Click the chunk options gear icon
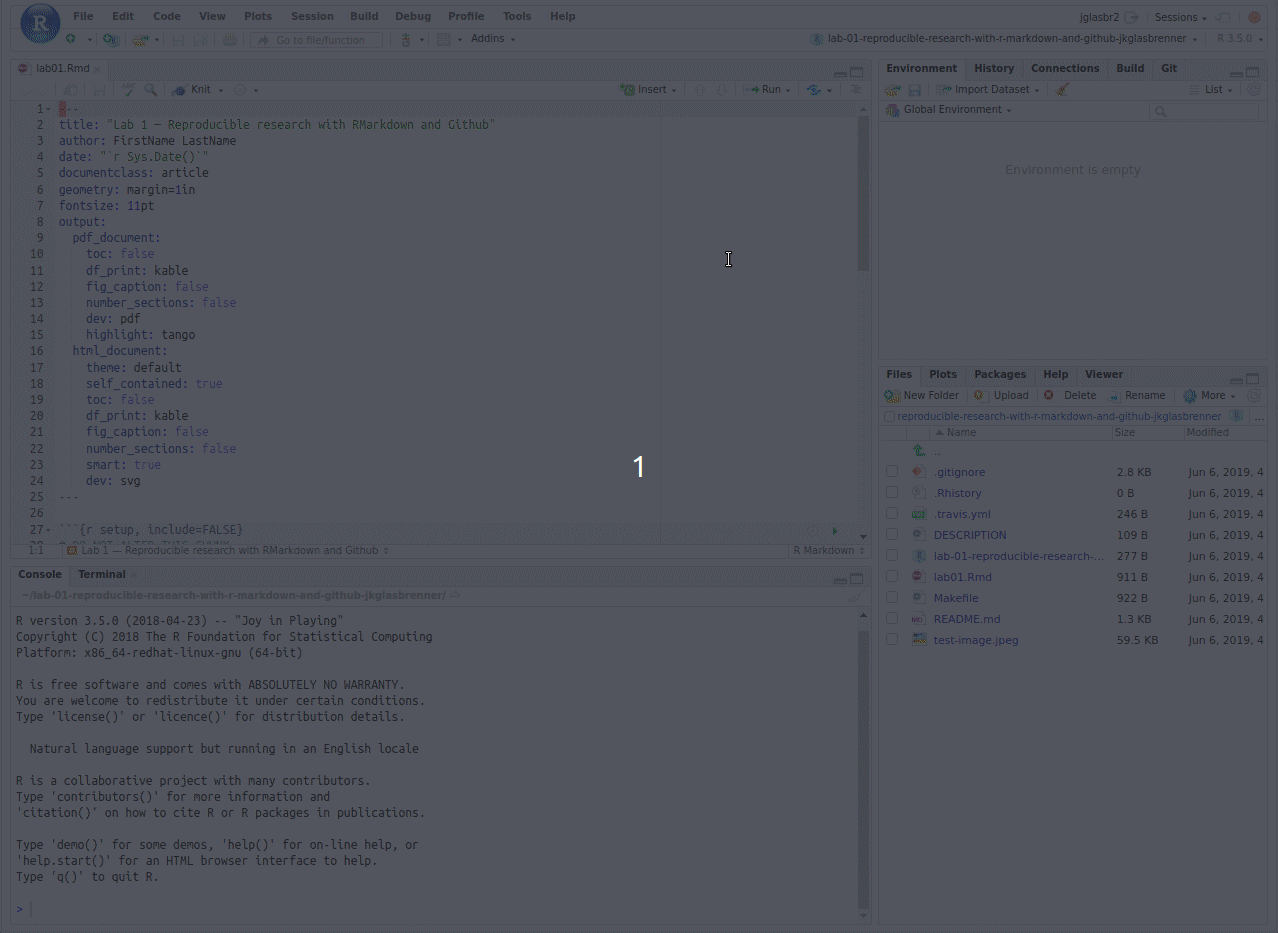This screenshot has height=933, width=1278. [812, 531]
